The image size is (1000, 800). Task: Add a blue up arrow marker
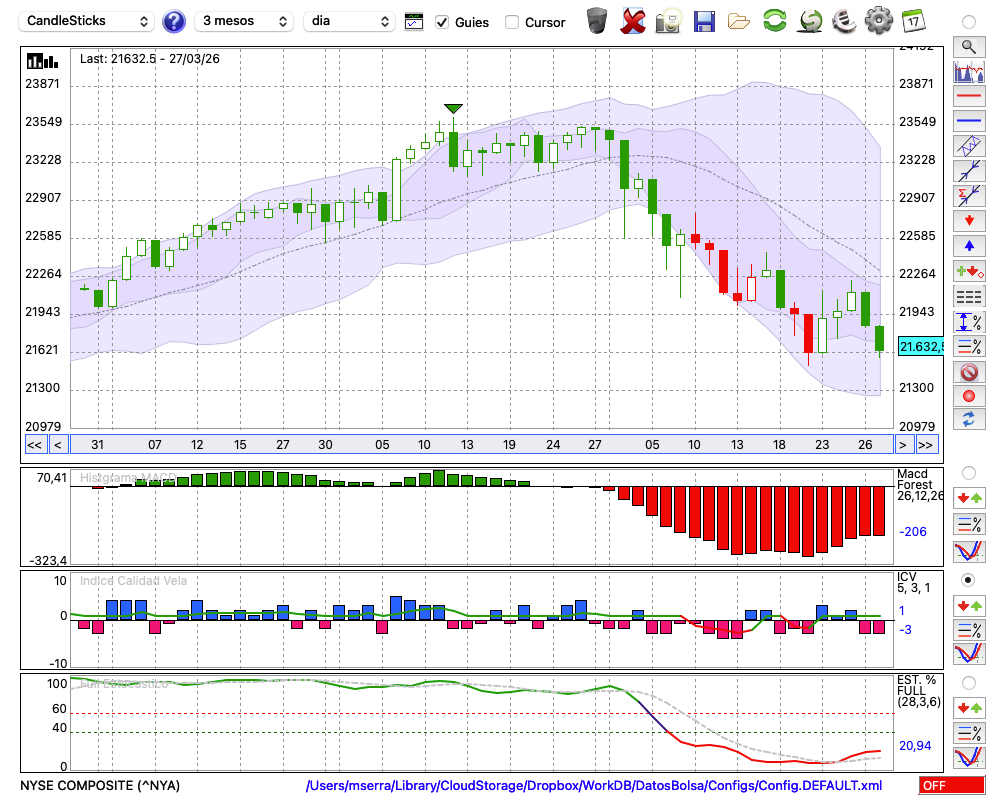969,246
